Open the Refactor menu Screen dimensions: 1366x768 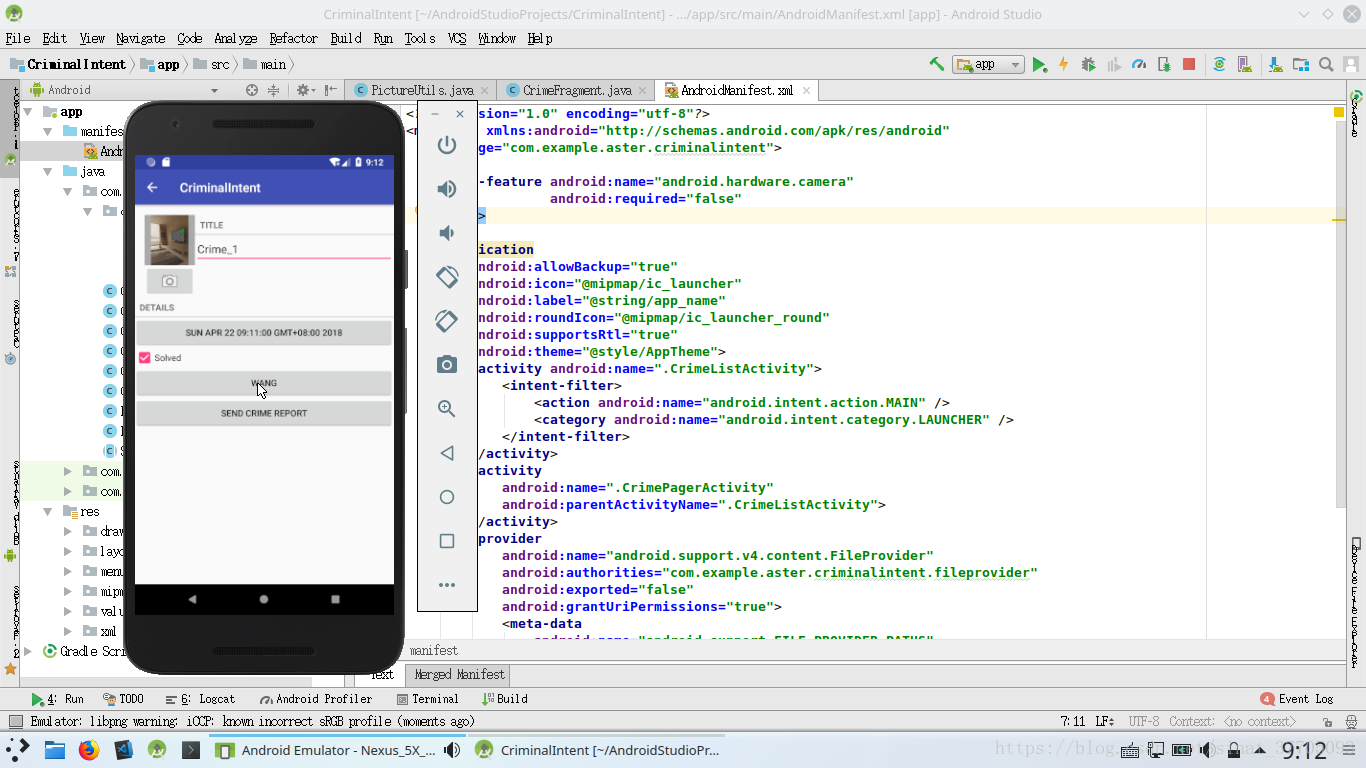(293, 38)
